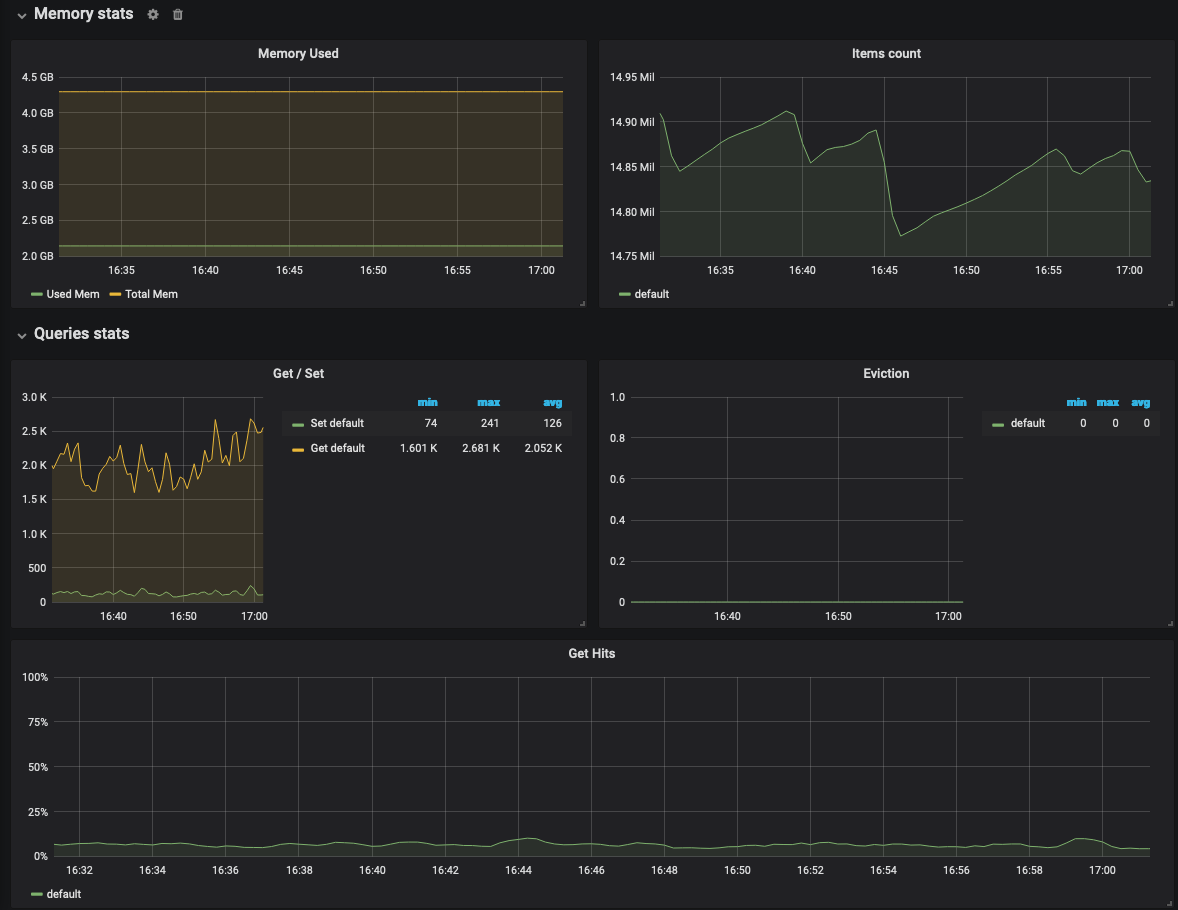Click the Set default min value 74
This screenshot has height=910, width=1178.
tap(430, 423)
